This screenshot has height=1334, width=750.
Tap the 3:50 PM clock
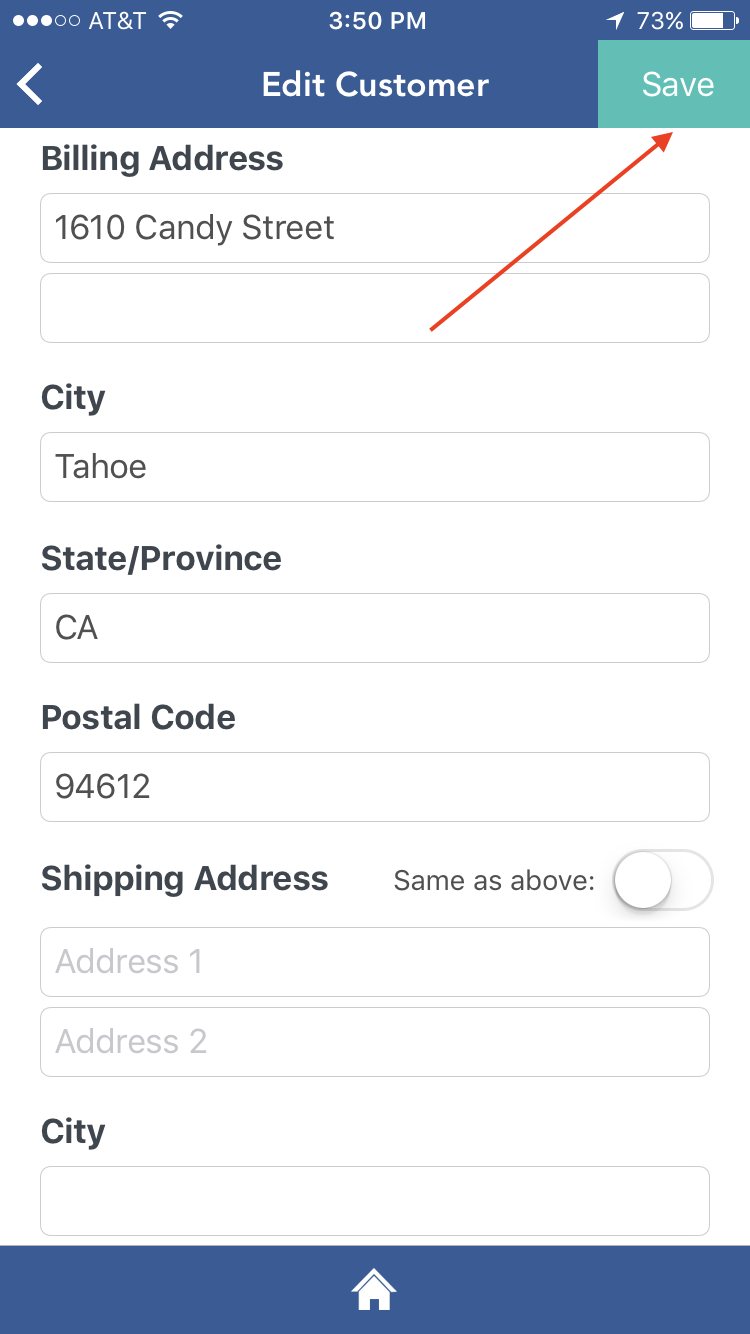[x=377, y=21]
